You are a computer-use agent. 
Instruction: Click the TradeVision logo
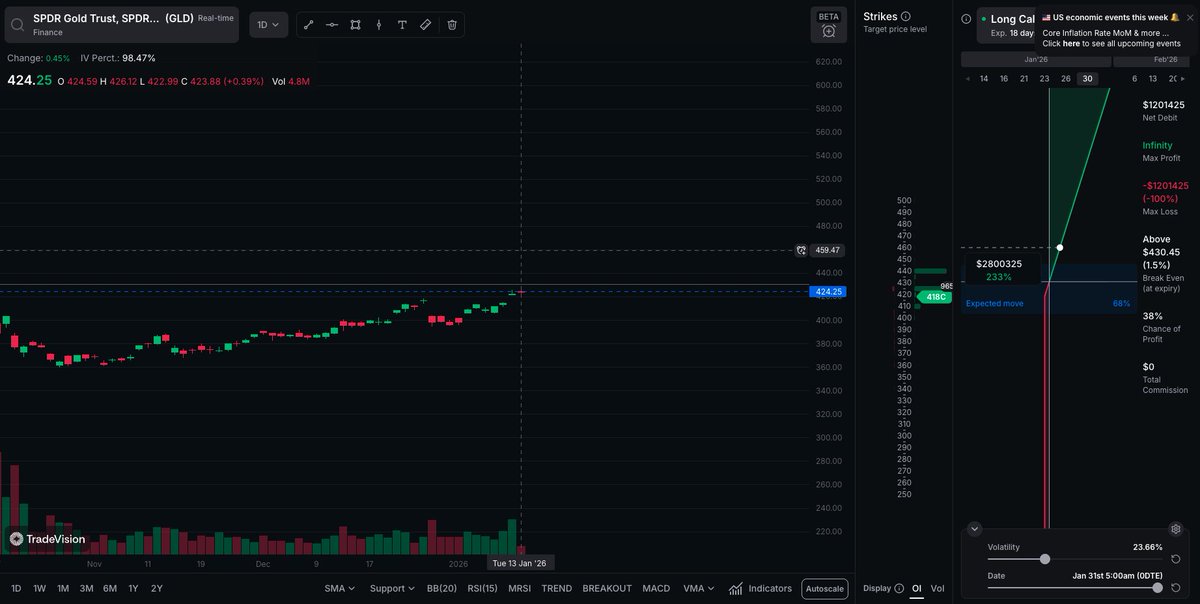(47, 539)
